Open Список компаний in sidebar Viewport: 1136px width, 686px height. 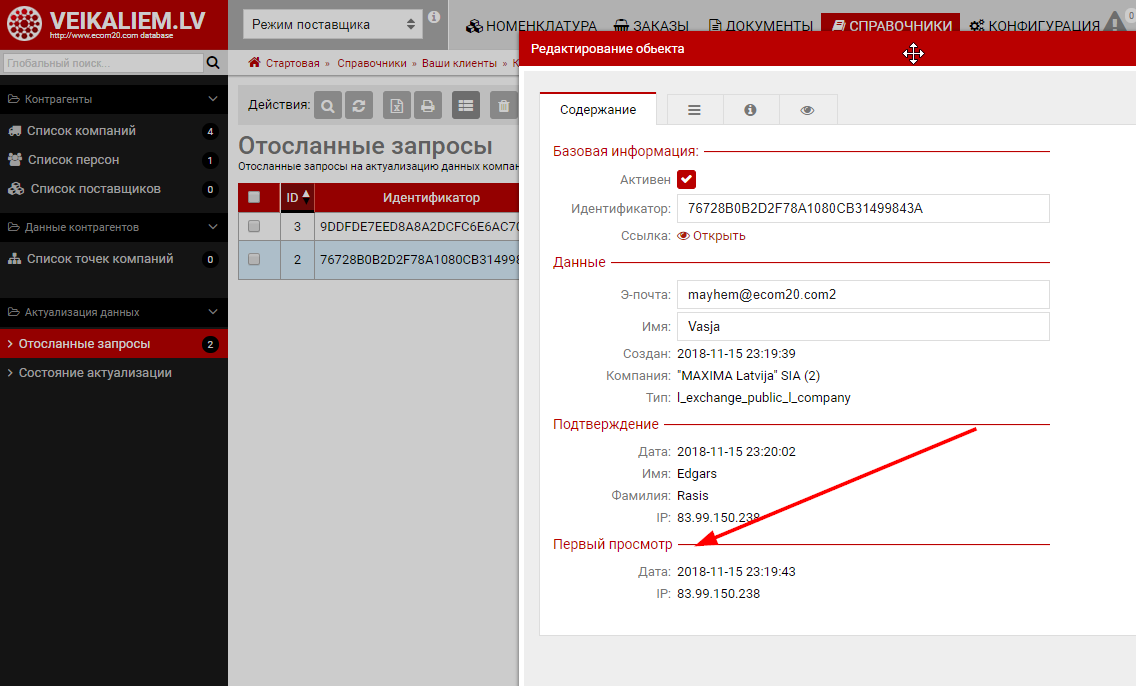81,131
